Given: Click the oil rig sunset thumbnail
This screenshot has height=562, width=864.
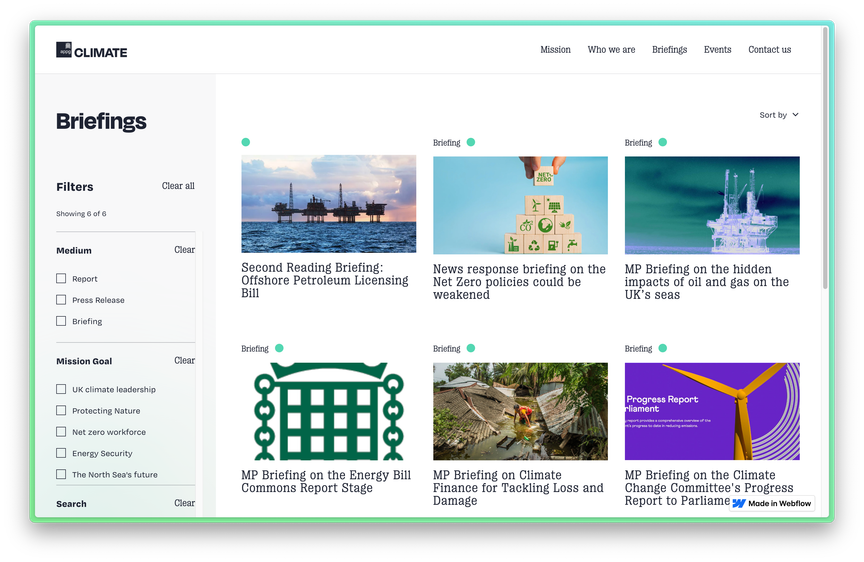Looking at the screenshot, I should 328,204.
